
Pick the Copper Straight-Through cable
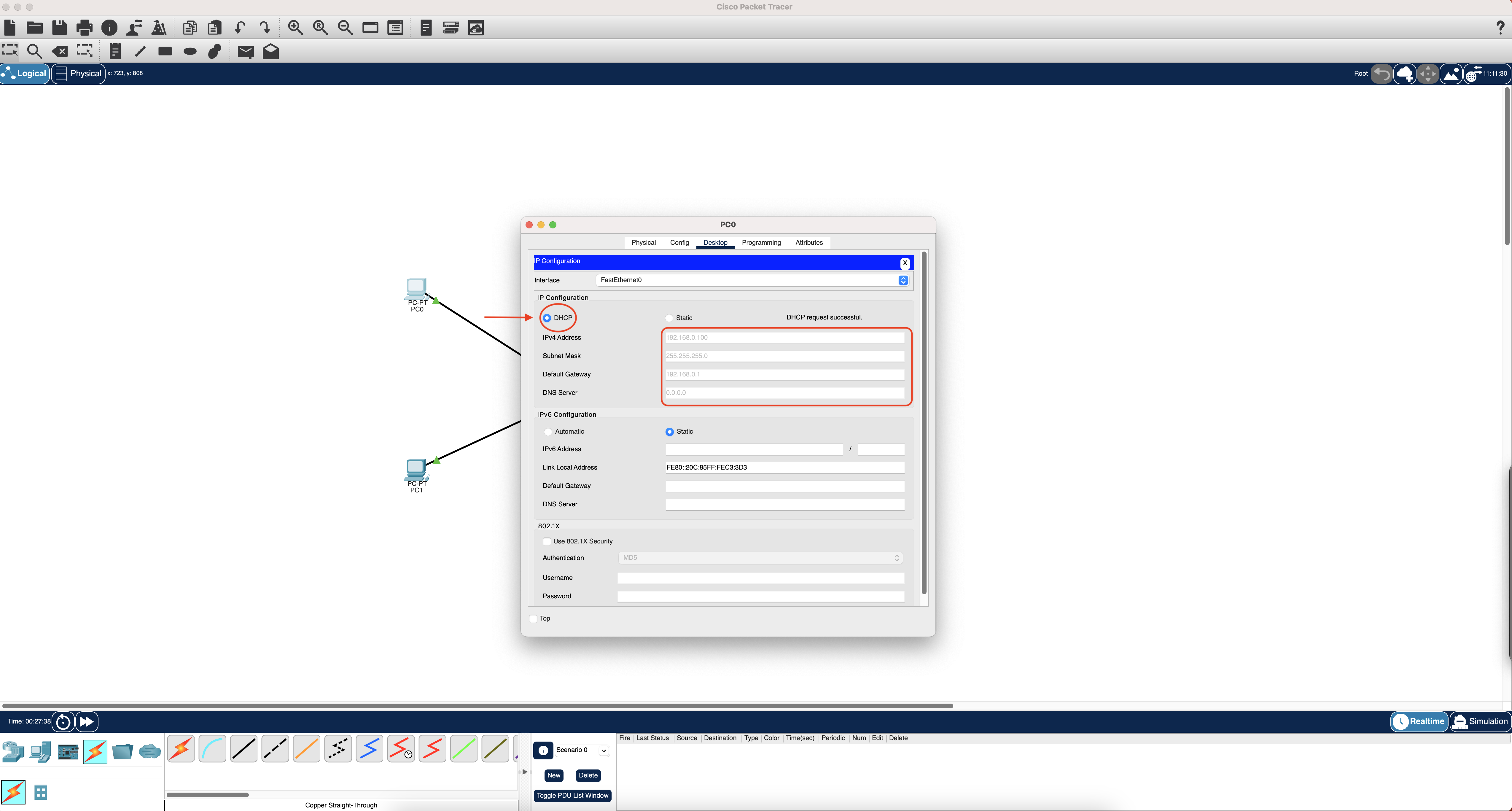[x=243, y=749]
